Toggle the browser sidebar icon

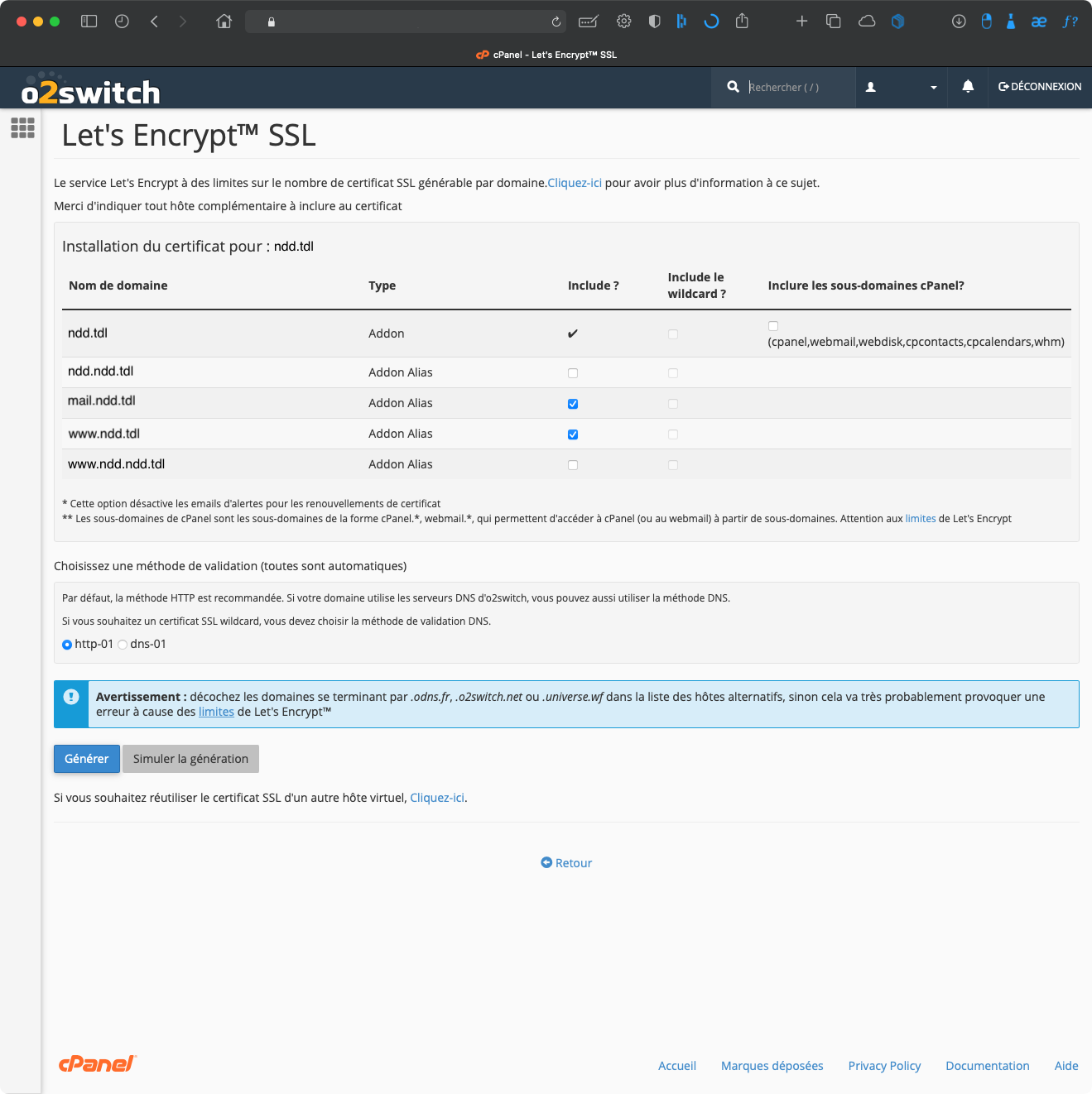pyautogui.click(x=89, y=22)
